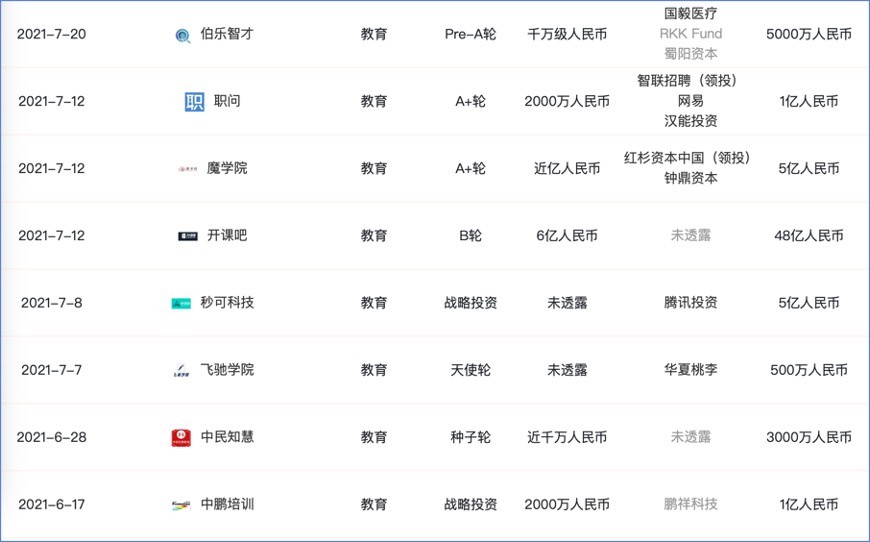Click amount 2000万人民币 in 中鹏培训 row
This screenshot has width=870, height=542.
(567, 504)
